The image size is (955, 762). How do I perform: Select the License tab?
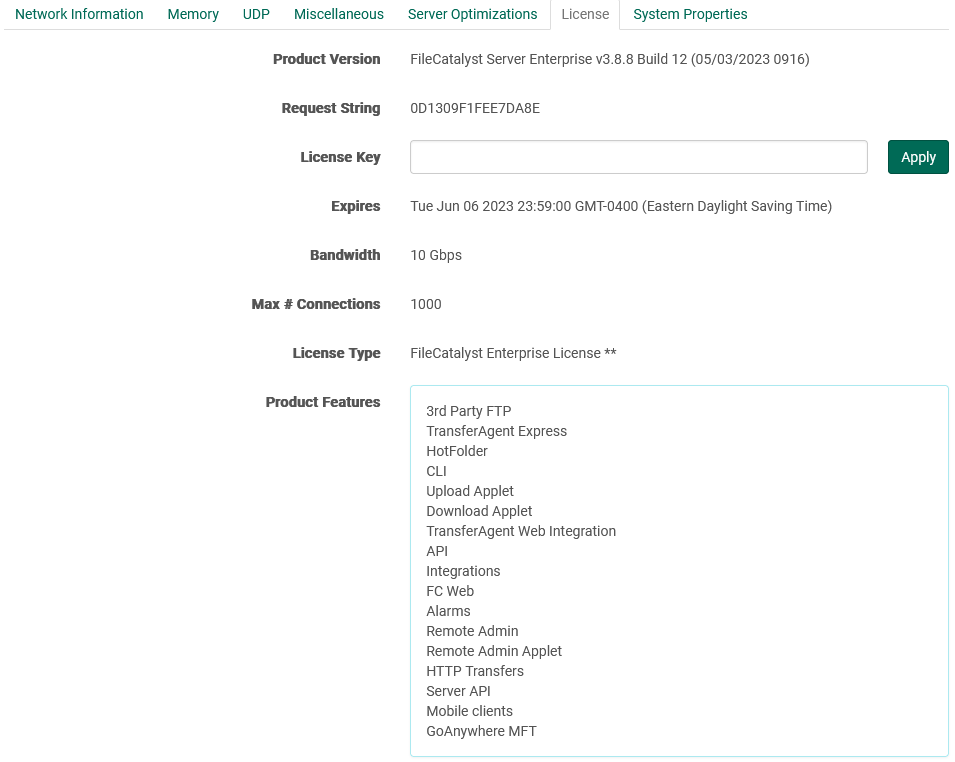[x=585, y=14]
